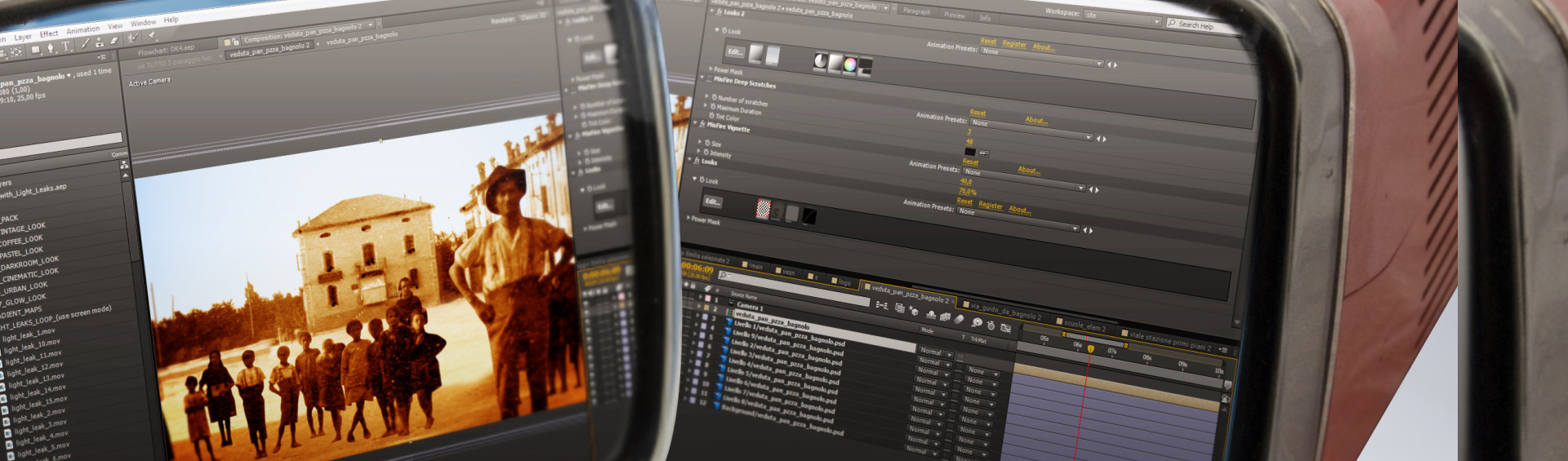This screenshot has width=1568, height=461.
Task: Expand Power Mask under Looks 2
Action: pyautogui.click(x=710, y=69)
